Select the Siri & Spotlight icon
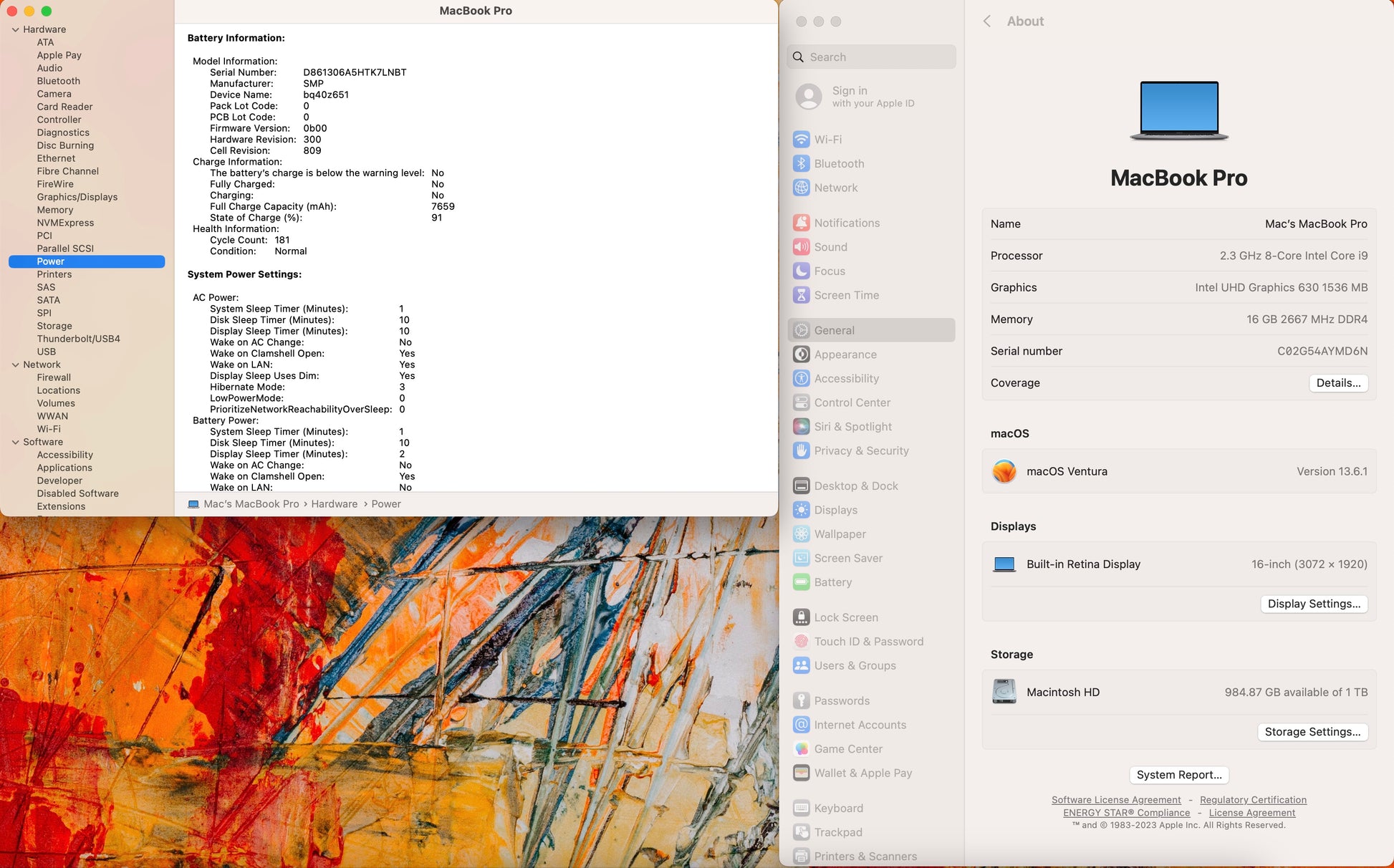 [802, 427]
